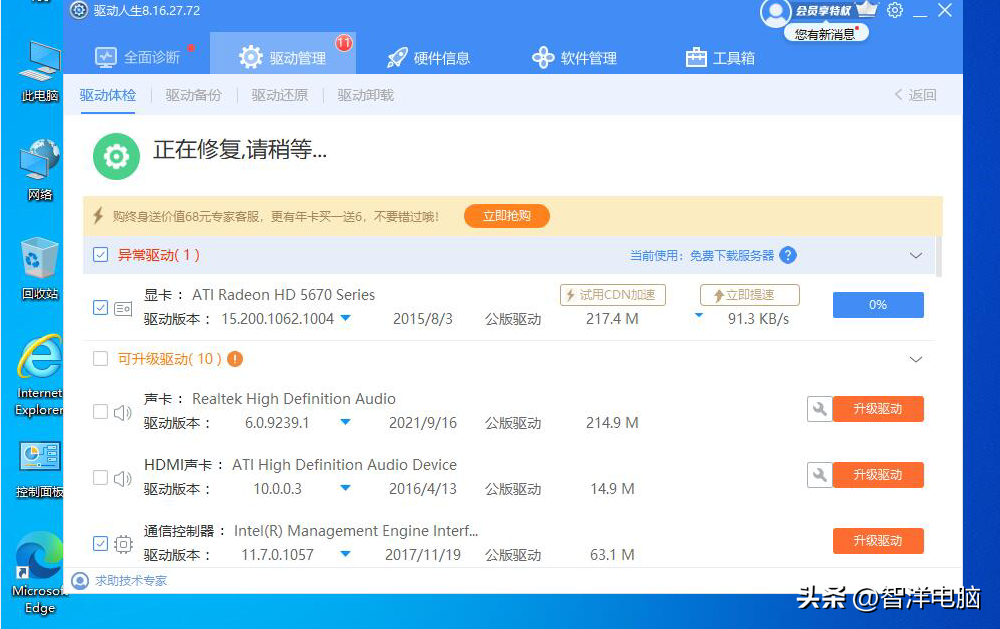Open Microsoft Edge desktop icon
Viewport: 1000px width, 629px height.
(40, 573)
